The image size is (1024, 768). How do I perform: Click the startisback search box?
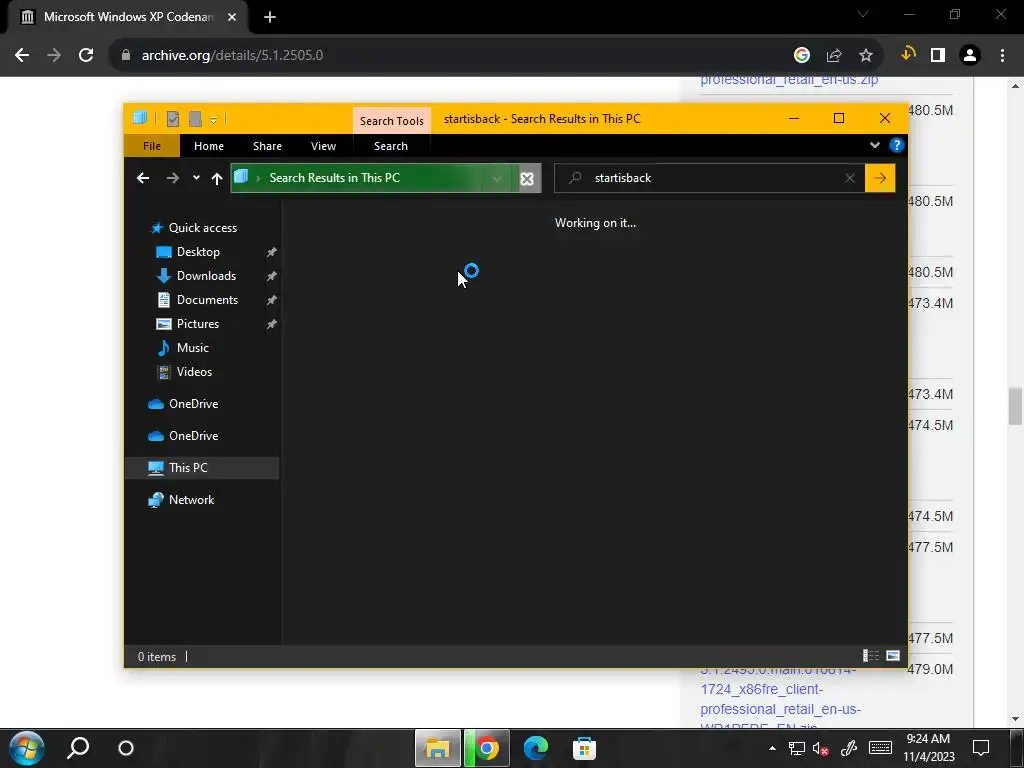(x=709, y=178)
